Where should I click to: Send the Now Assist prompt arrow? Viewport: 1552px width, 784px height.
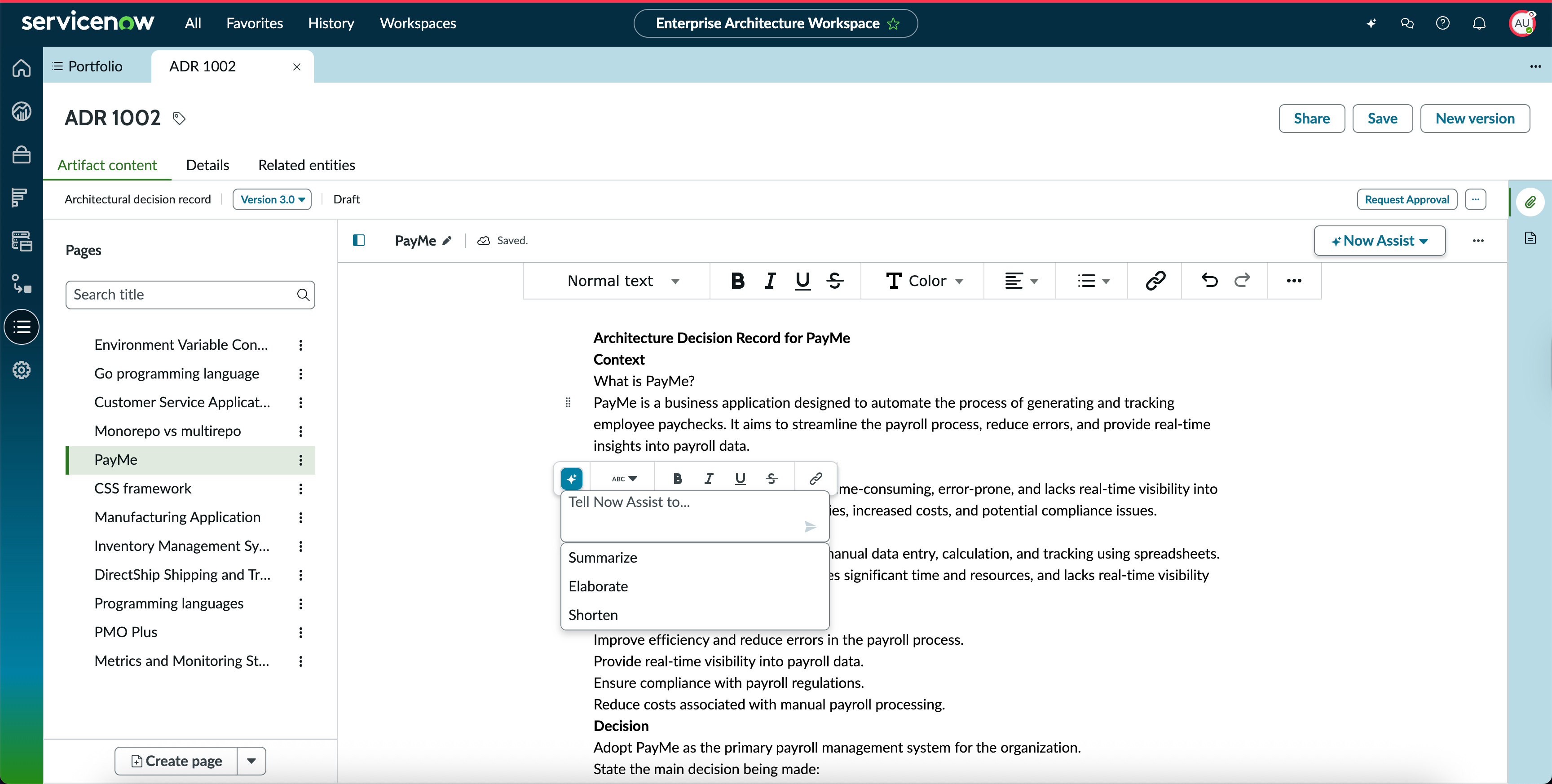tap(810, 527)
